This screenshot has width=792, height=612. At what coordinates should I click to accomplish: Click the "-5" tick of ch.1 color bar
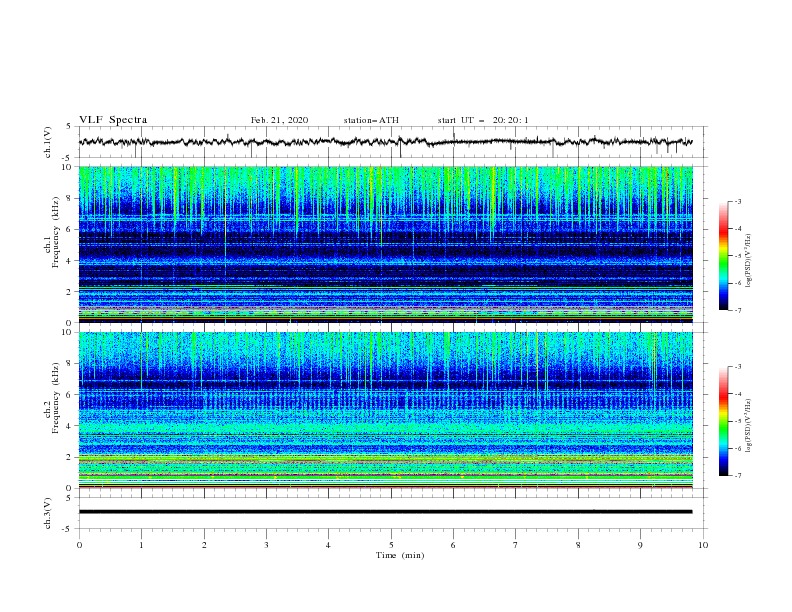coord(737,256)
